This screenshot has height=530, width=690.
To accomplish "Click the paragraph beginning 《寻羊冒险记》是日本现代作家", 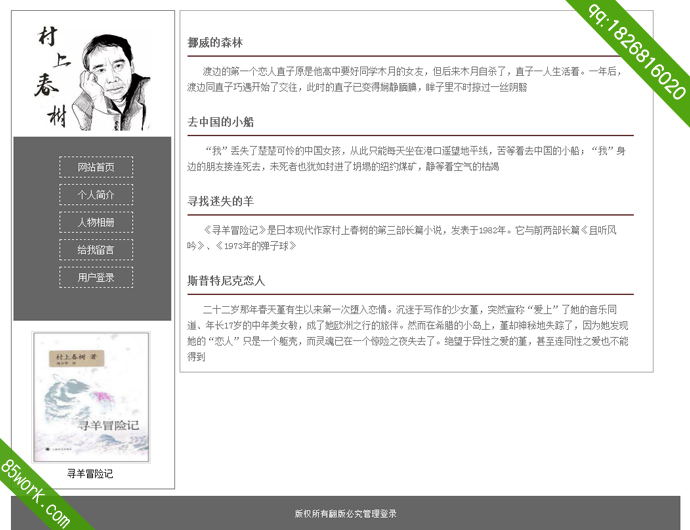I will [402, 238].
